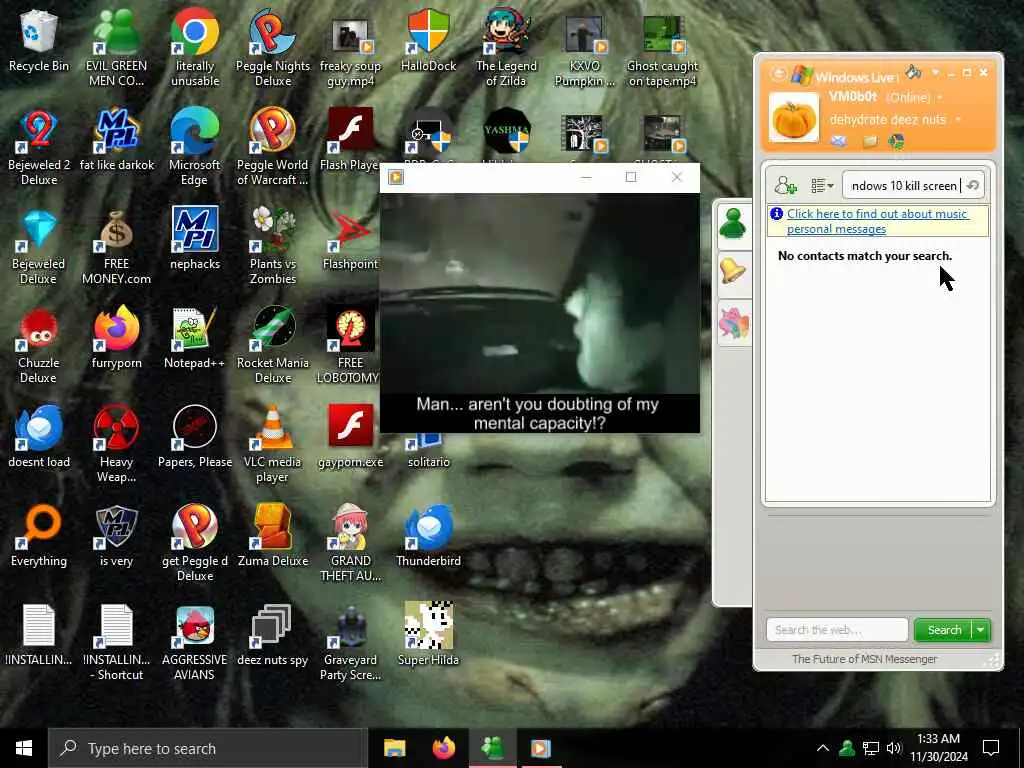1024x768 pixels.
Task: Open the MSN Today globe icon
Action: click(897, 141)
